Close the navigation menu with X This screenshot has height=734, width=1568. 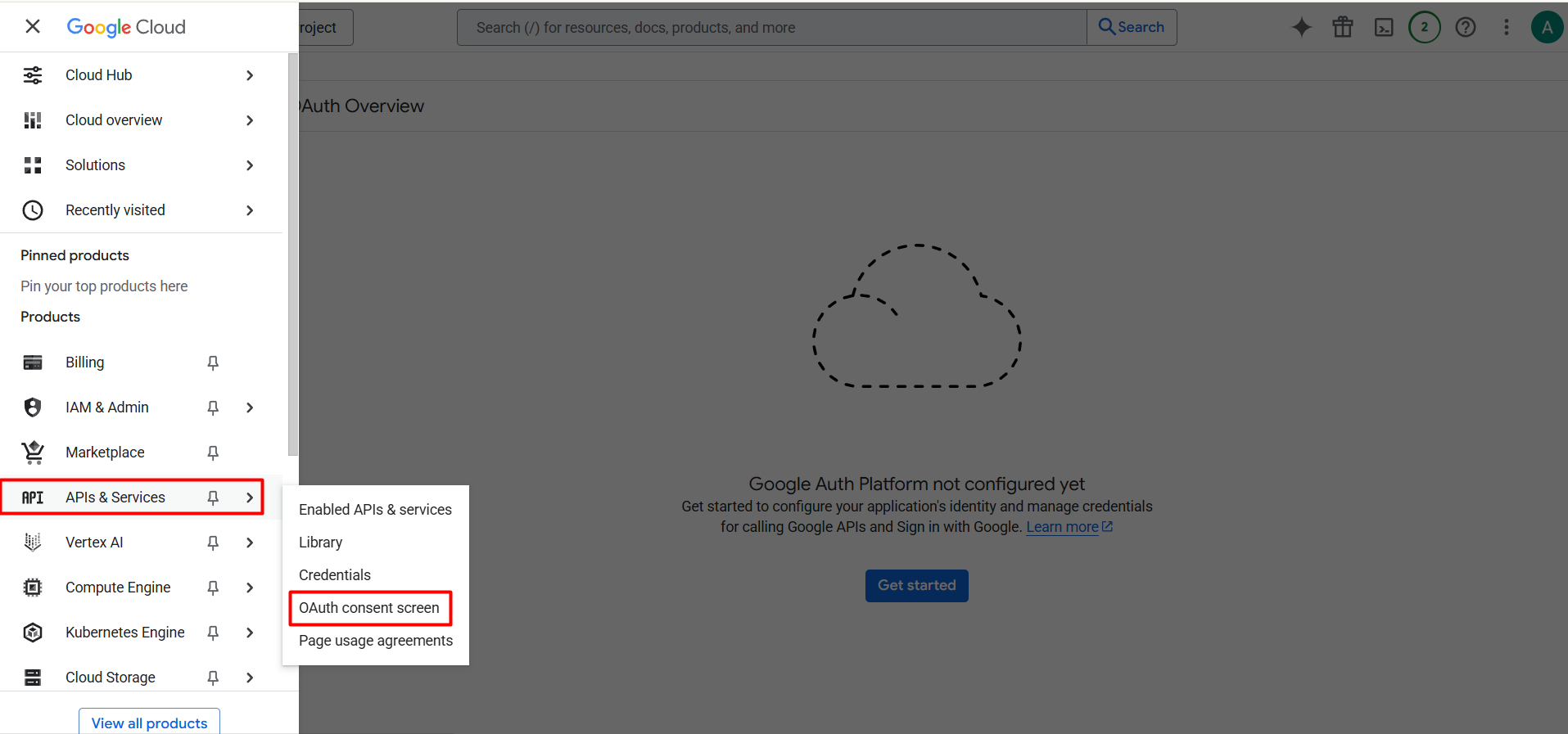pos(33,26)
